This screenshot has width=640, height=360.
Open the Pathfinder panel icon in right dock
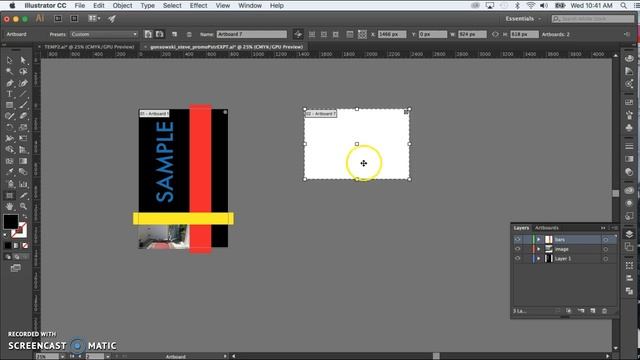pos(629,291)
